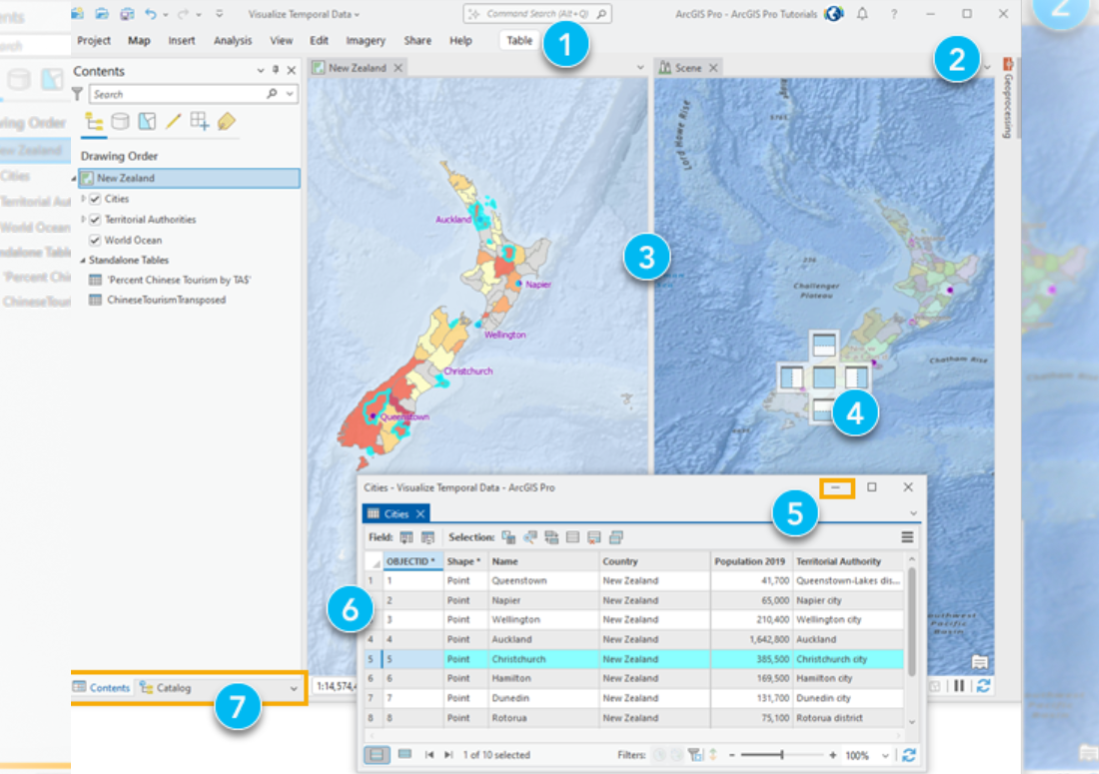
Task: Expand the Territorial Authorities layer
Action: (x=83, y=219)
